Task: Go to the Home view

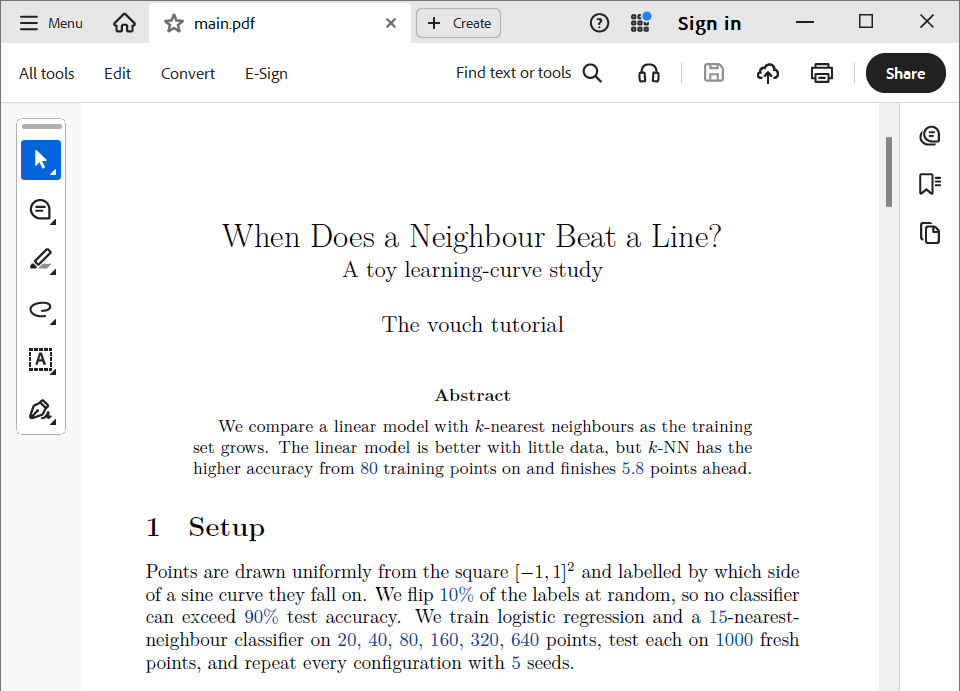Action: [124, 23]
